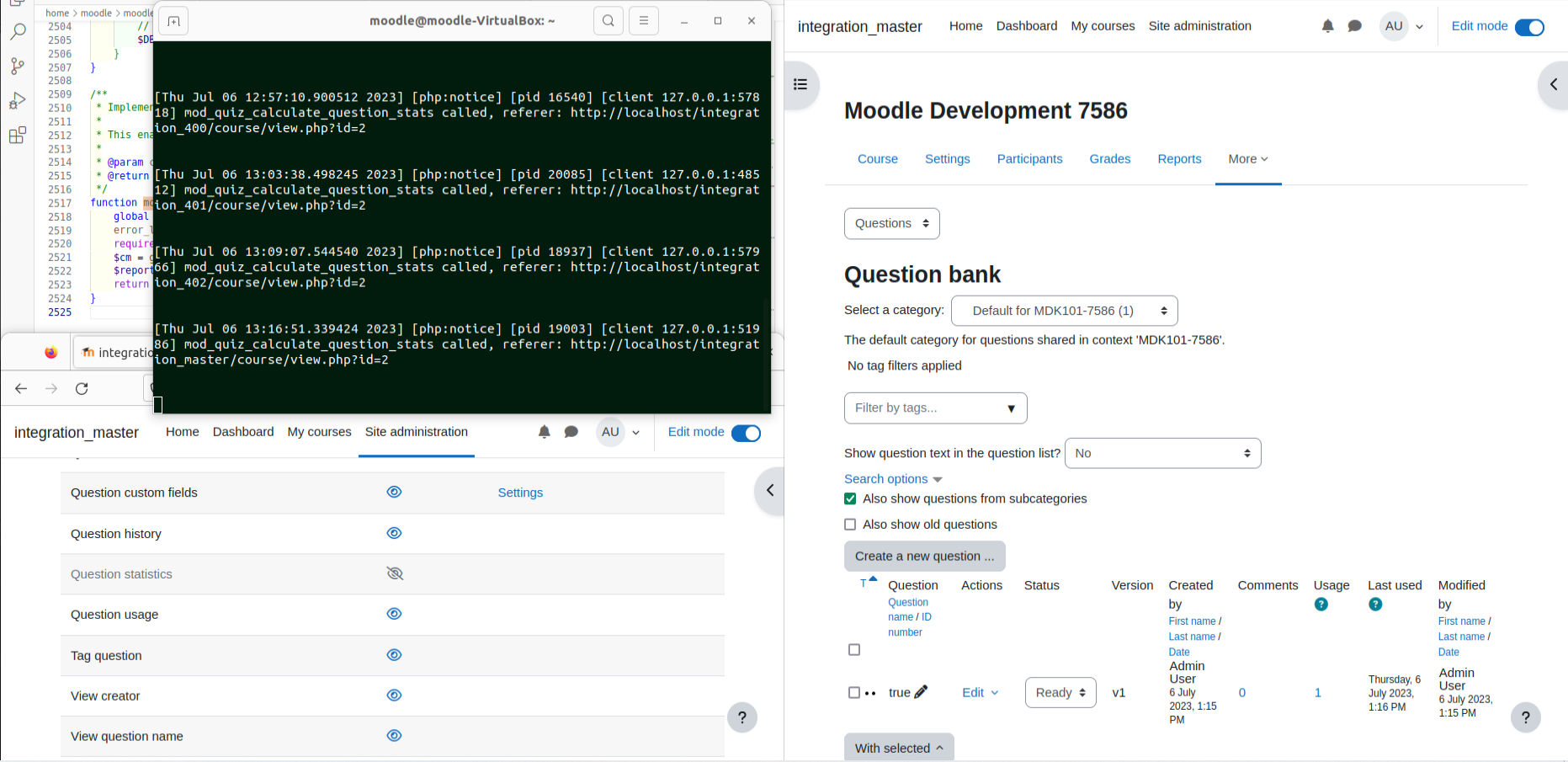Uncheck Also show questions from subcategories
This screenshot has width=1568, height=762.
click(x=850, y=498)
